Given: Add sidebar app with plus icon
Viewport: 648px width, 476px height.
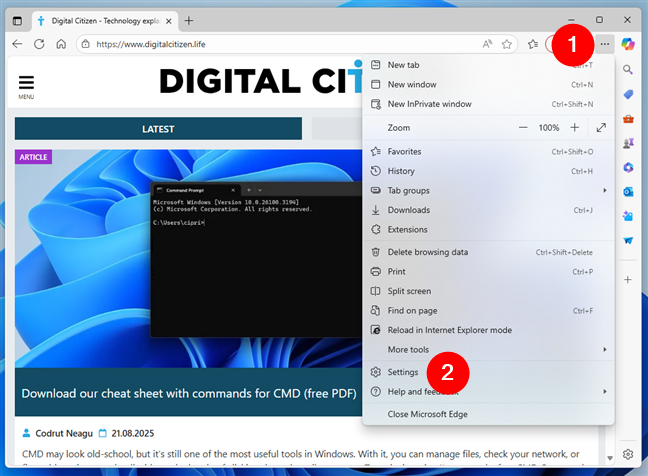Looking at the screenshot, I should tap(628, 280).
